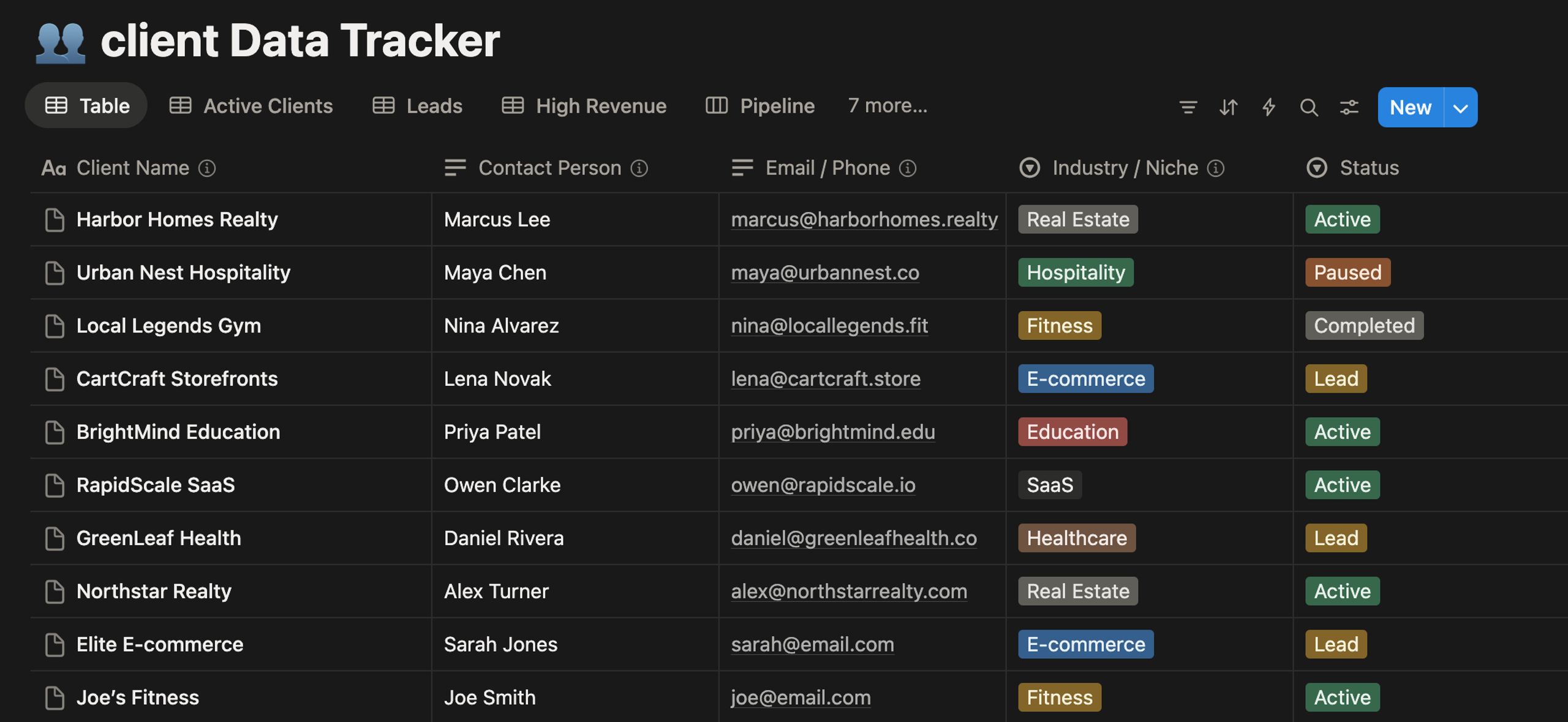Open the filter icon in toolbar
Viewport: 1568px width, 722px height.
click(1188, 107)
